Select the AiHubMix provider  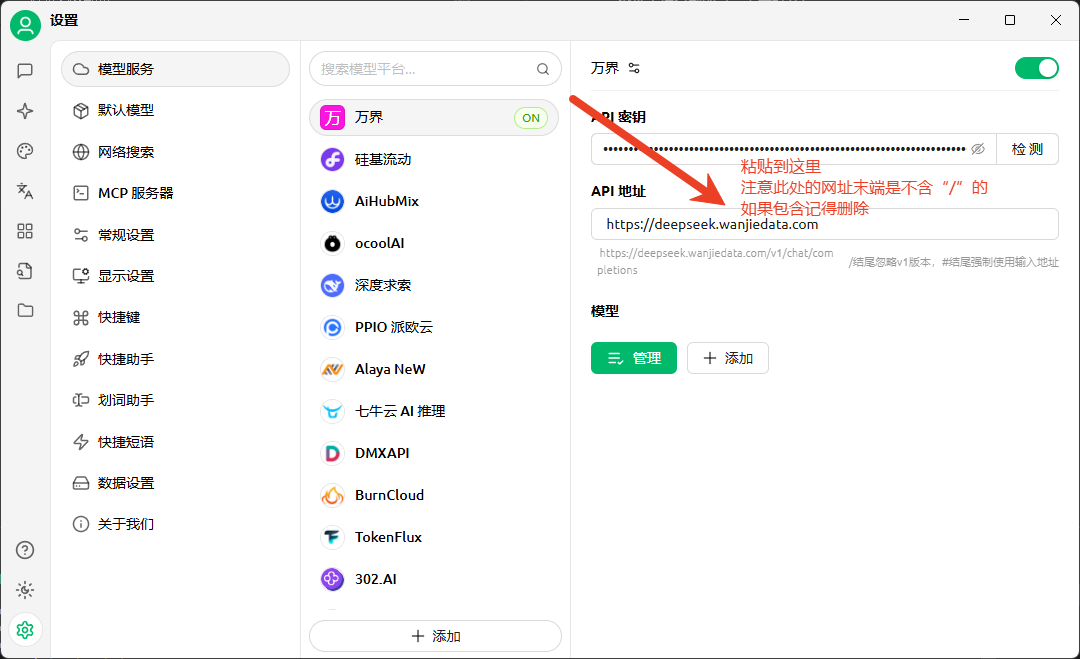click(434, 202)
